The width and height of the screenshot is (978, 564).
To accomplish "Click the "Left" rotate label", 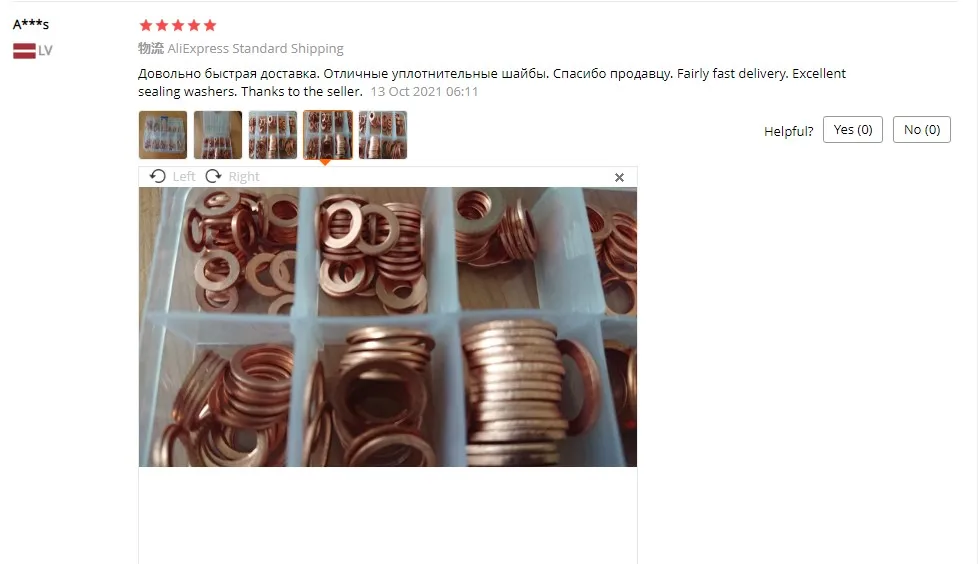I will [184, 177].
